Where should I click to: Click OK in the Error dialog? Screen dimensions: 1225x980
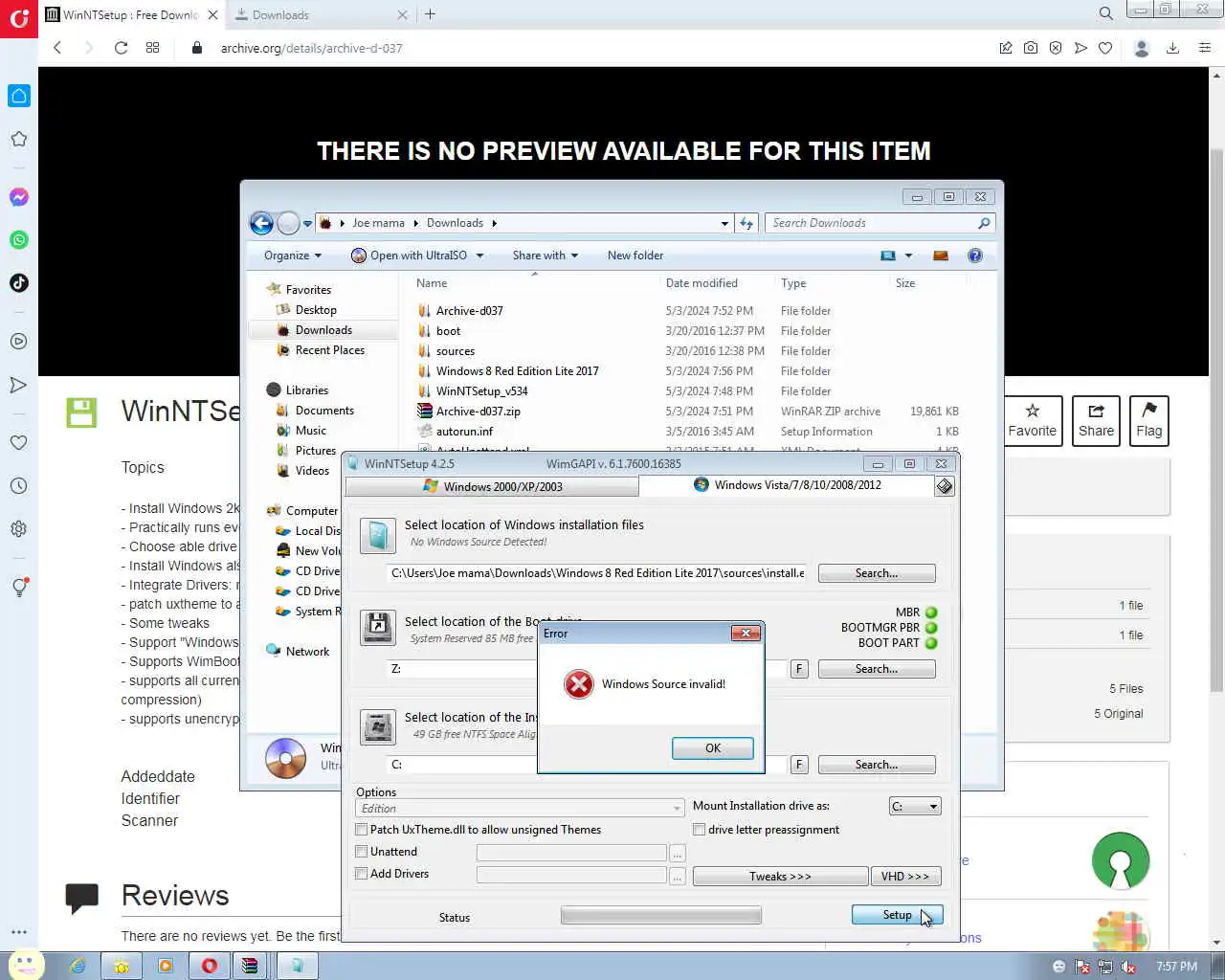[x=712, y=748]
